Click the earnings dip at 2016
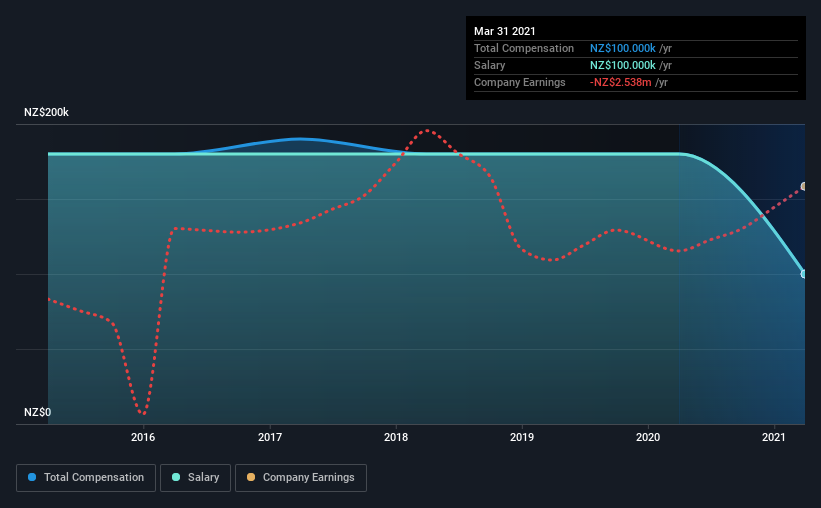821x508 pixels. [x=144, y=413]
